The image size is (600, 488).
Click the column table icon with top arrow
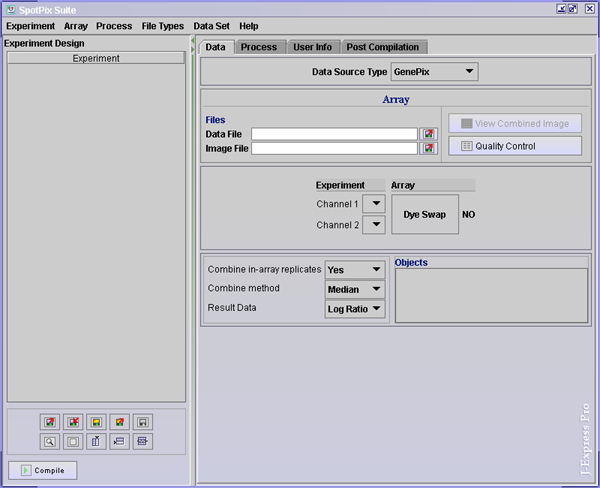(96, 441)
